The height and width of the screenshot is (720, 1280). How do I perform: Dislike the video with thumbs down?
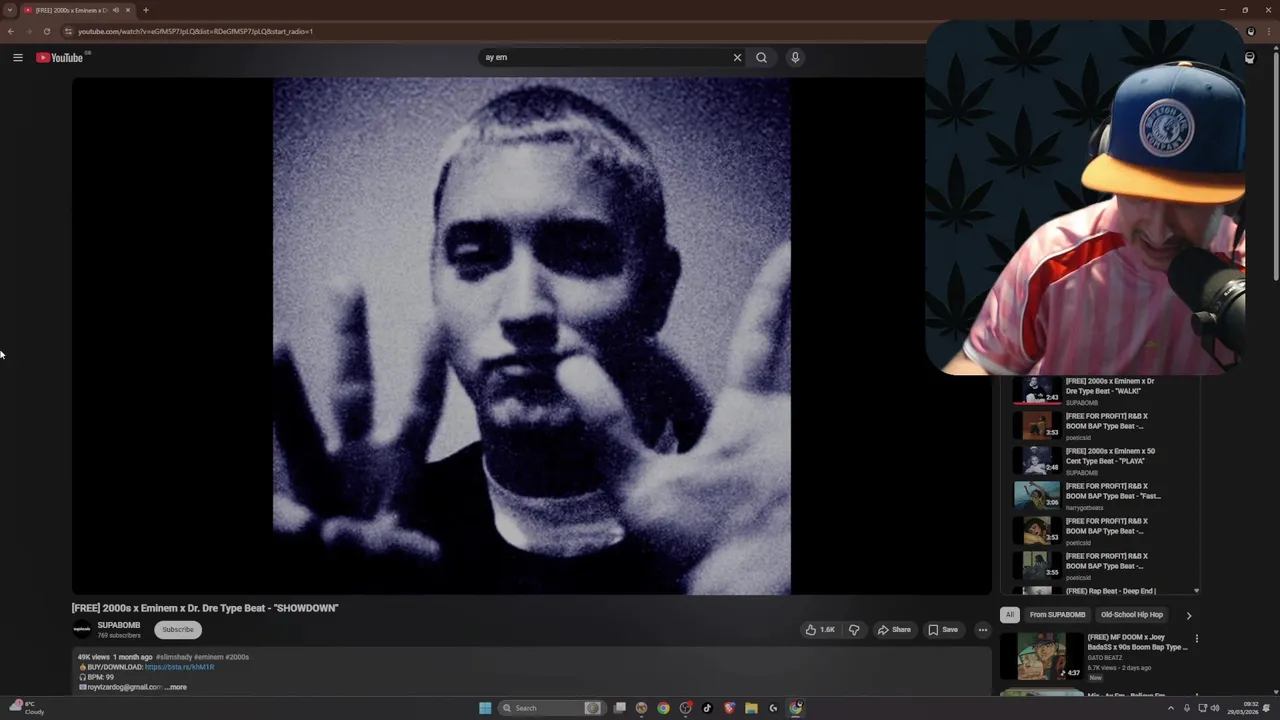(854, 630)
